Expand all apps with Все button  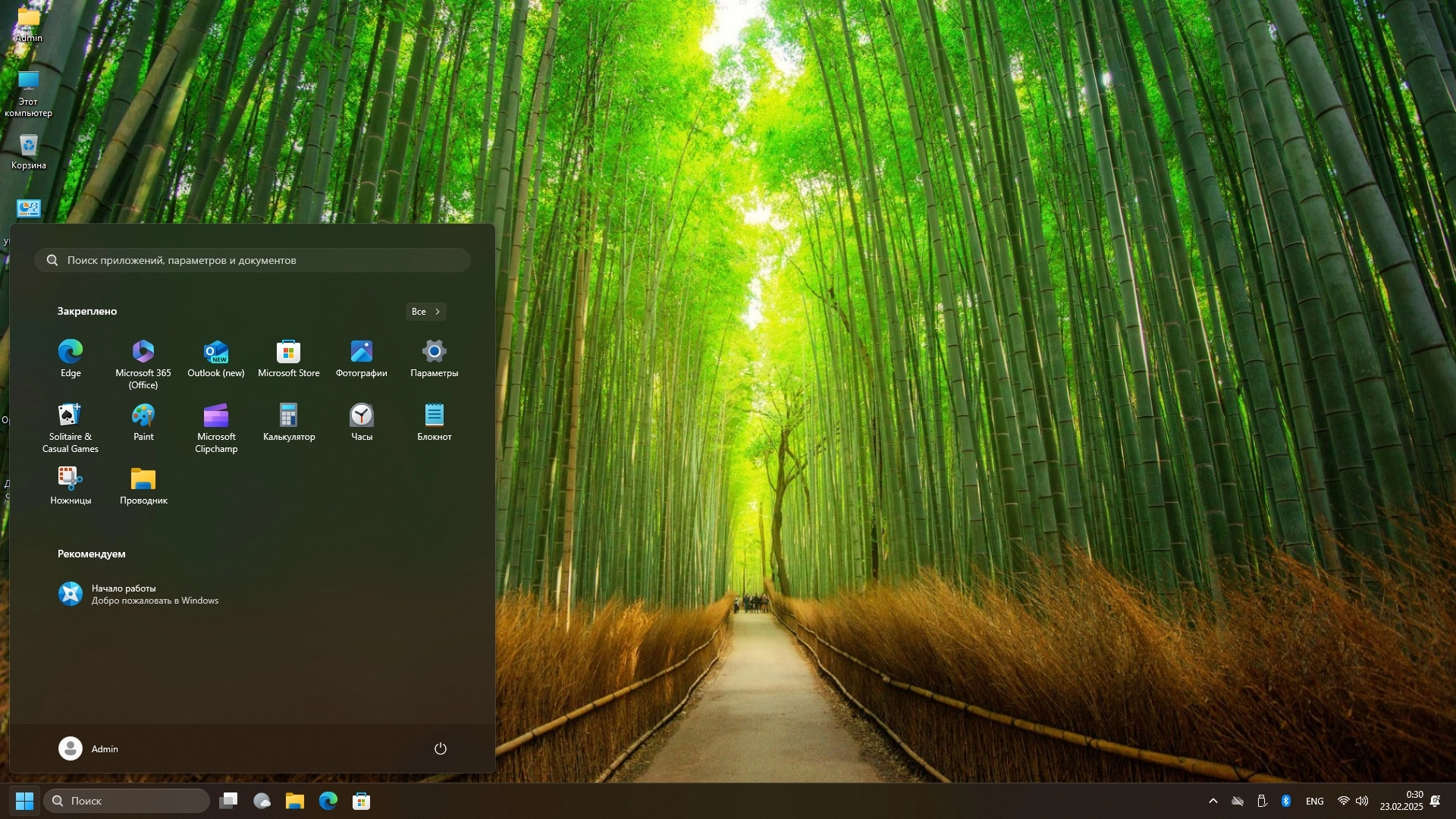[x=425, y=312]
